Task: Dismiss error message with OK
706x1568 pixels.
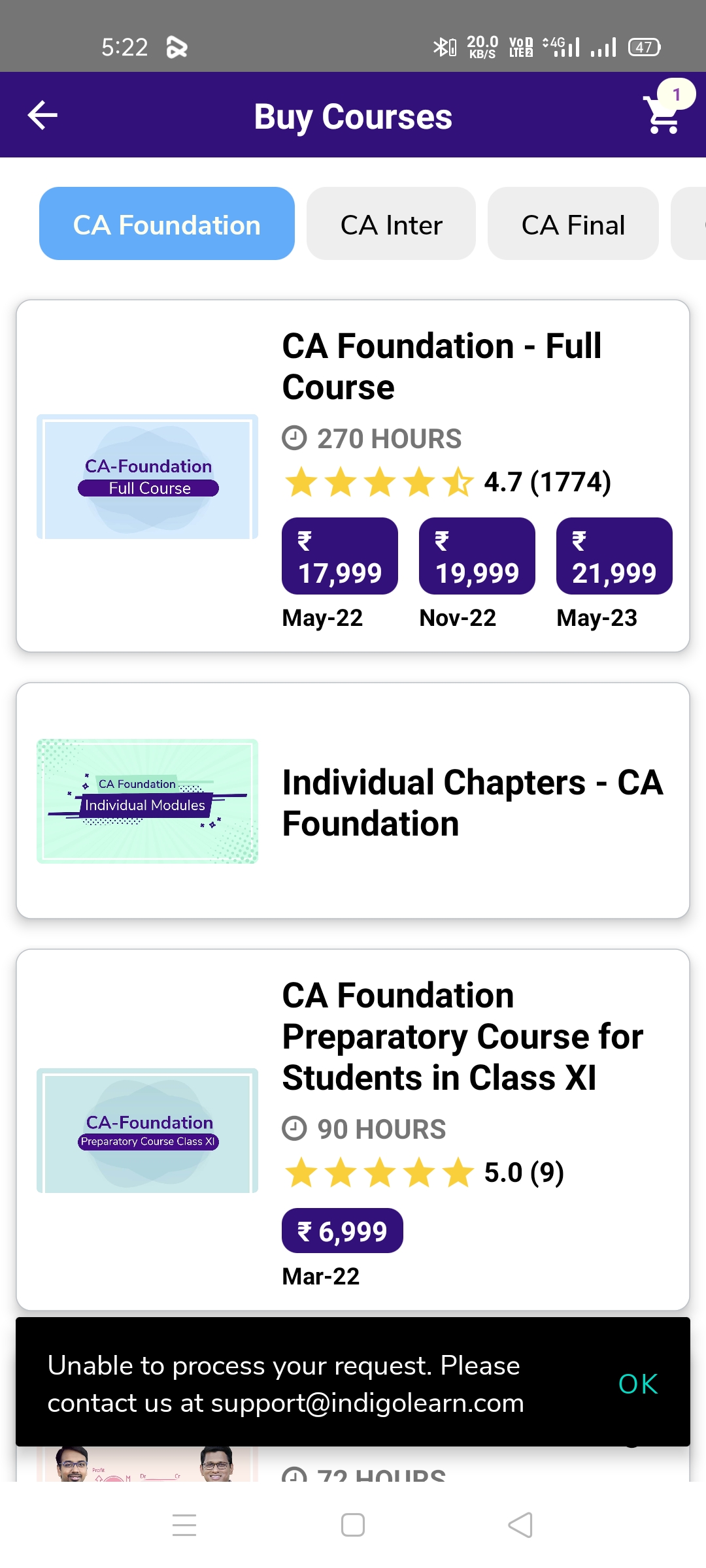Action: [x=637, y=1384]
